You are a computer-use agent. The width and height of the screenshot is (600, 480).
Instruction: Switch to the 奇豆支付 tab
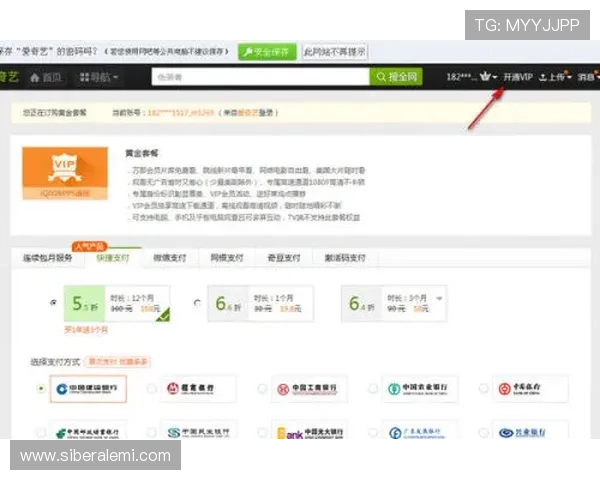click(x=284, y=258)
